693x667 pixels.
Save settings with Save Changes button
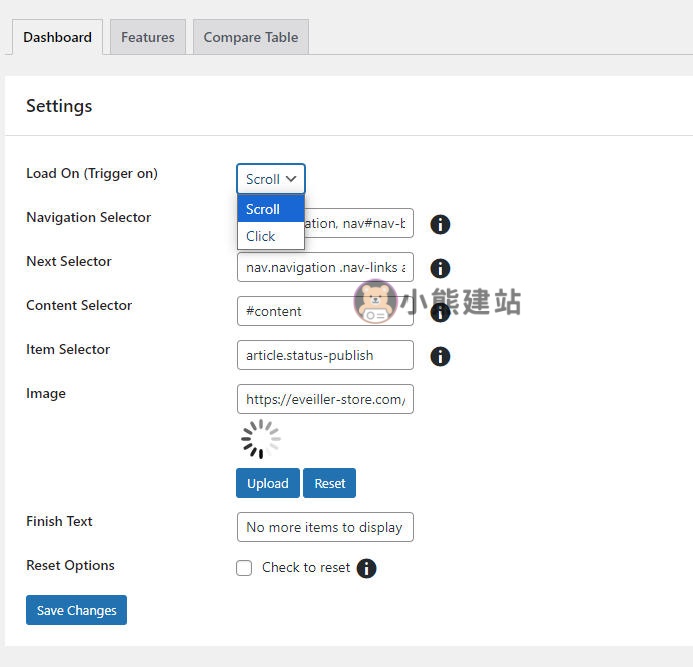(x=77, y=610)
